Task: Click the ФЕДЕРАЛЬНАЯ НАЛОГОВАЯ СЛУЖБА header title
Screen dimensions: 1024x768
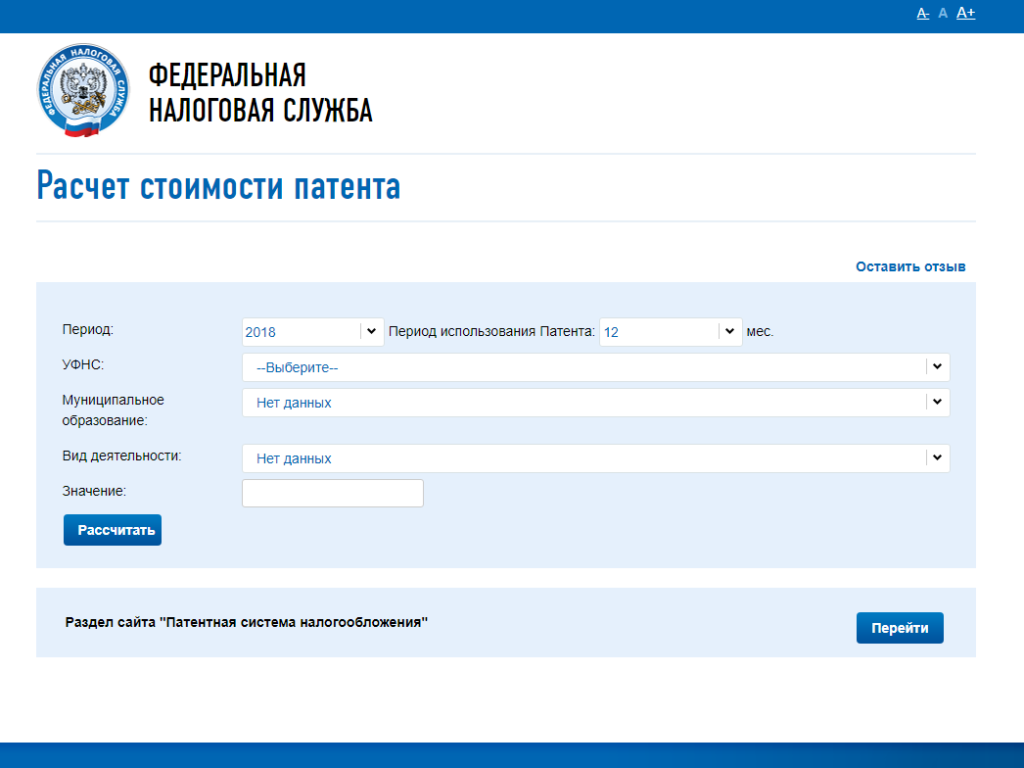Action: point(260,92)
